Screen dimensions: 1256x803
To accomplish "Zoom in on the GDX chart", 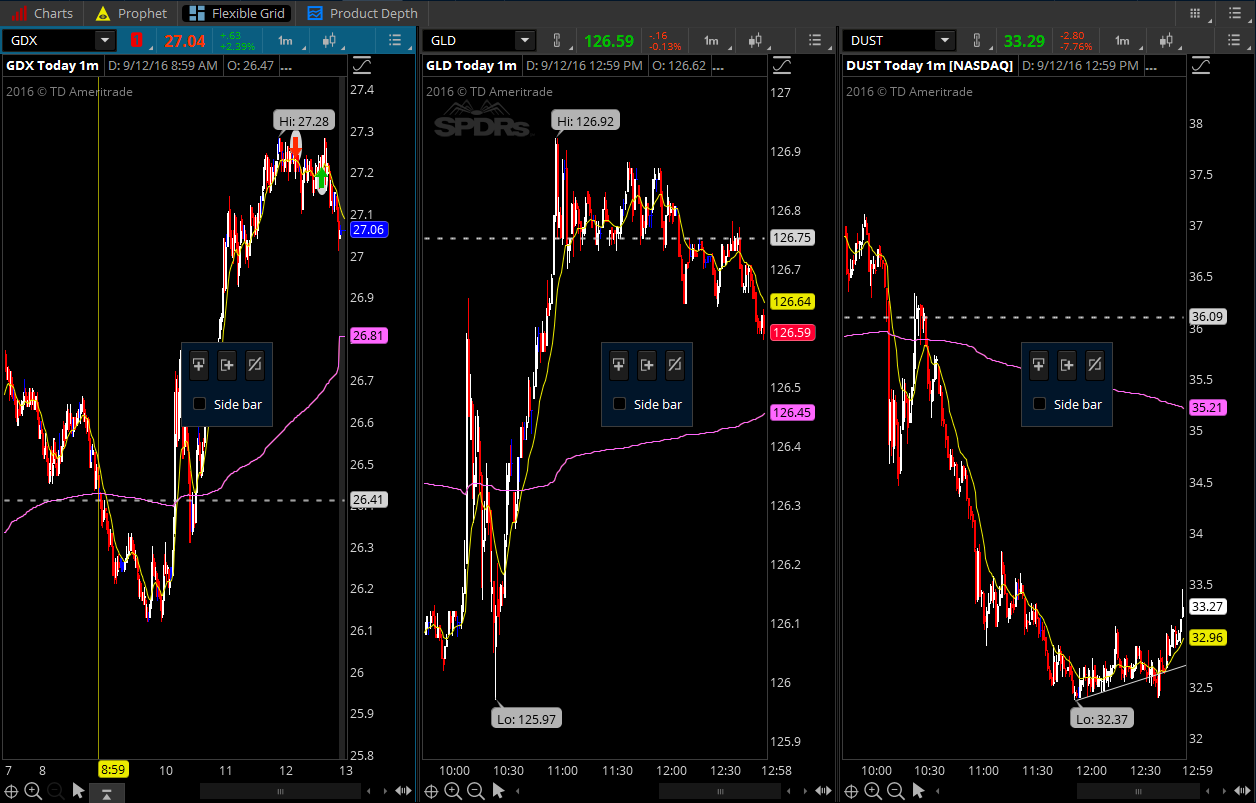I will pos(33,791).
